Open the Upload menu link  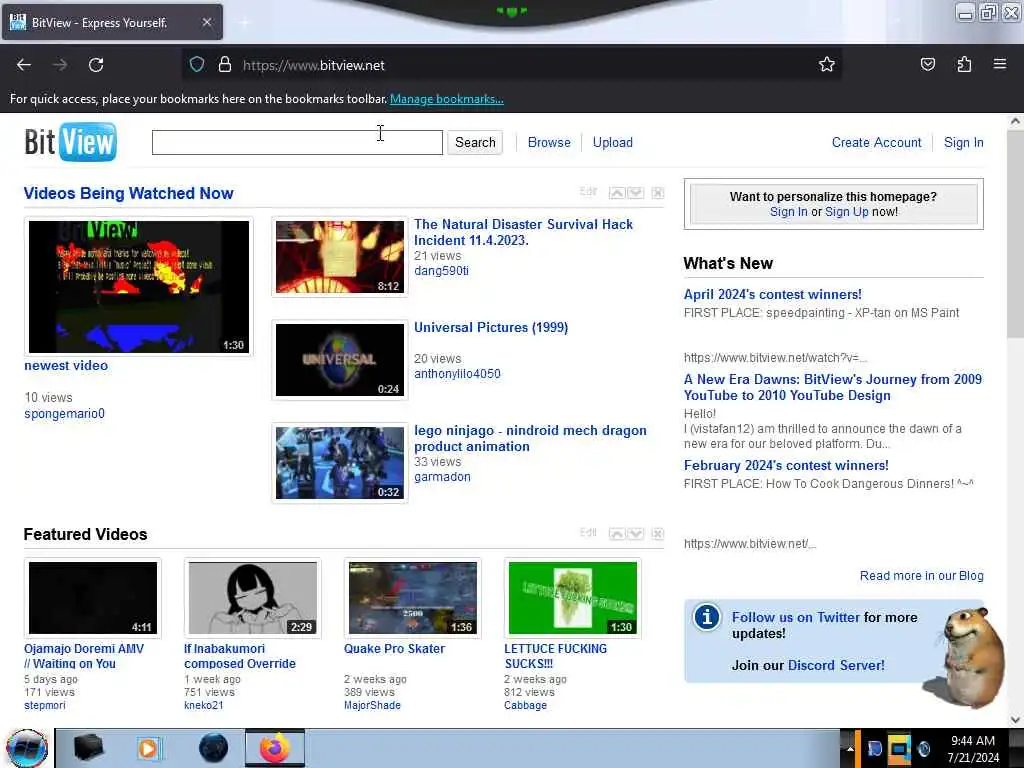pyautogui.click(x=613, y=142)
